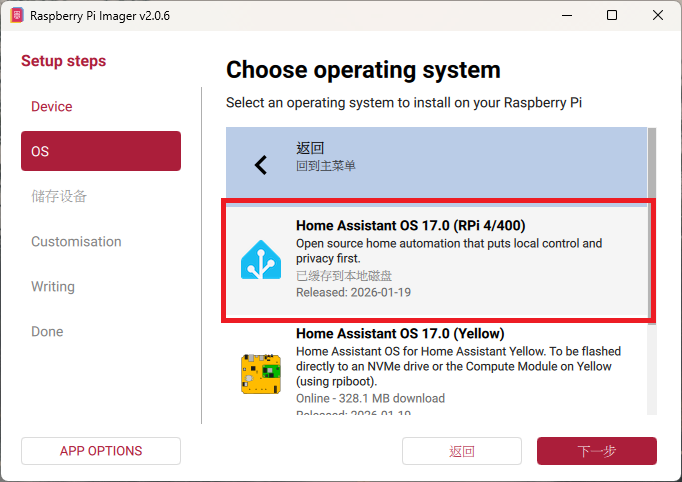Open the 储存设备 setup step
Screen dimensions: 682x482
pyautogui.click(x=59, y=196)
